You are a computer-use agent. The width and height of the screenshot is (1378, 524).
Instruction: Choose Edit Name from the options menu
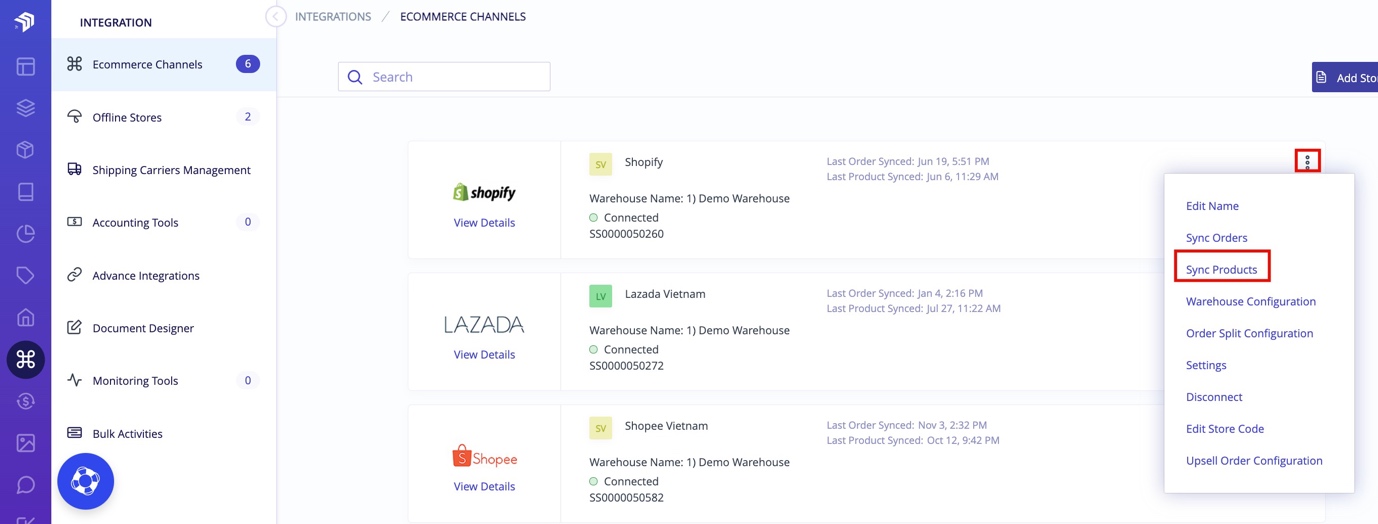1212,206
